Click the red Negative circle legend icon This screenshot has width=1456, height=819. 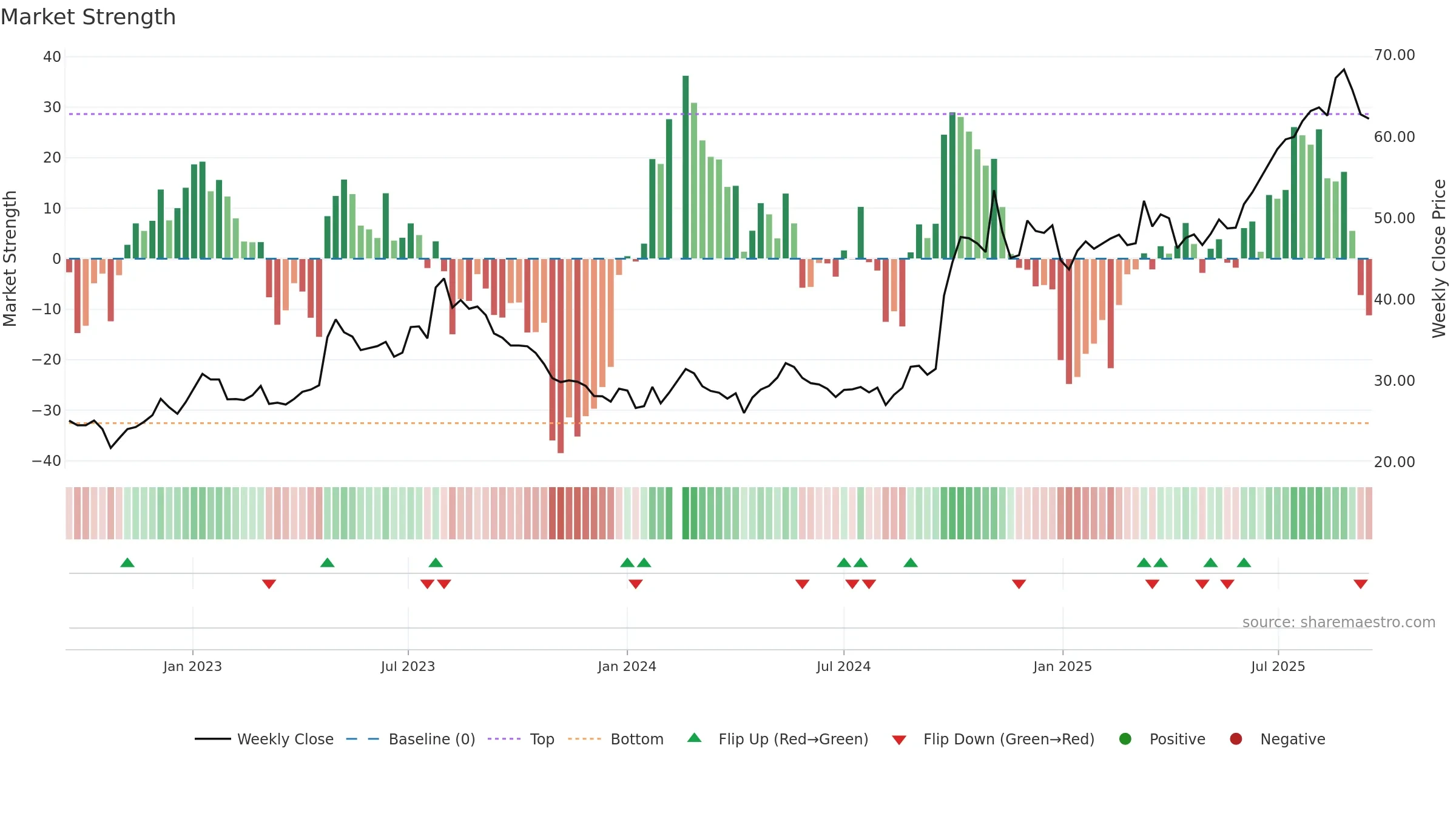point(1236,739)
